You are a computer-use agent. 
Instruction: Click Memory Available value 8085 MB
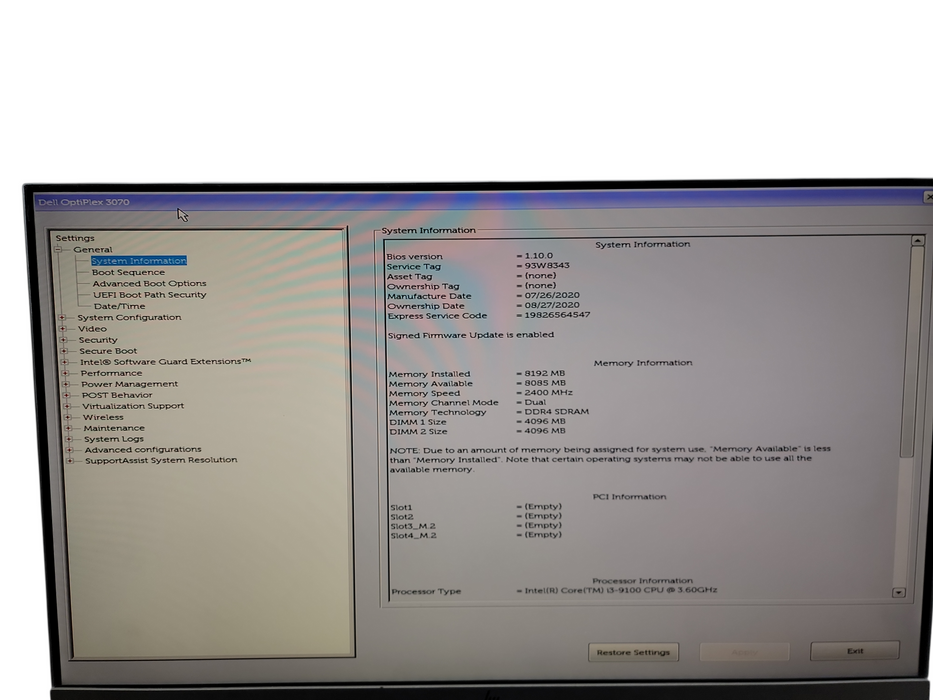545,383
